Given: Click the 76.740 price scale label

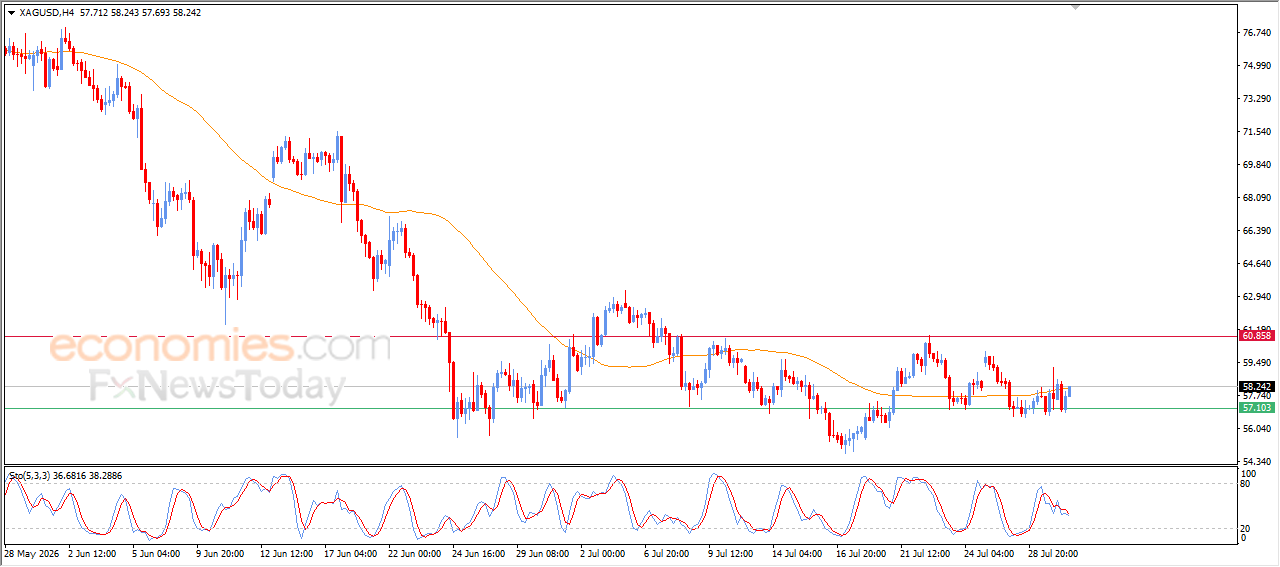Looking at the screenshot, I should tap(1257, 33).
